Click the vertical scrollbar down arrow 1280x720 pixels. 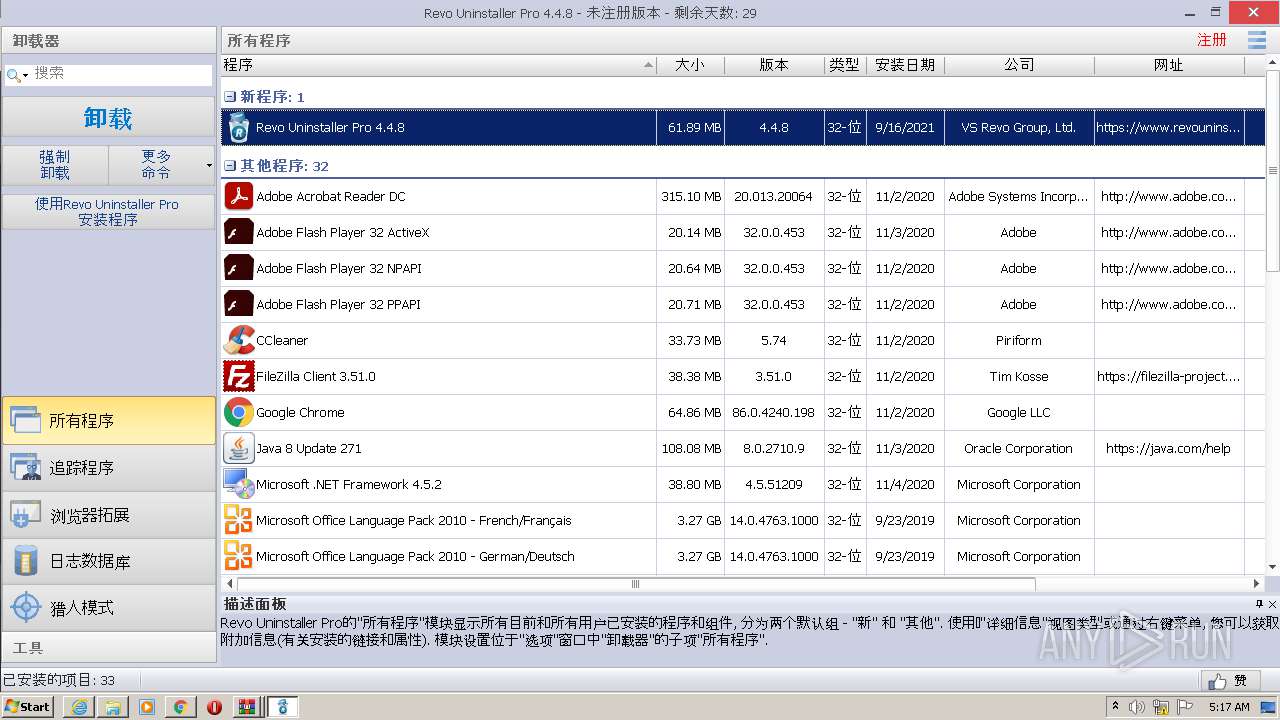point(1273,567)
